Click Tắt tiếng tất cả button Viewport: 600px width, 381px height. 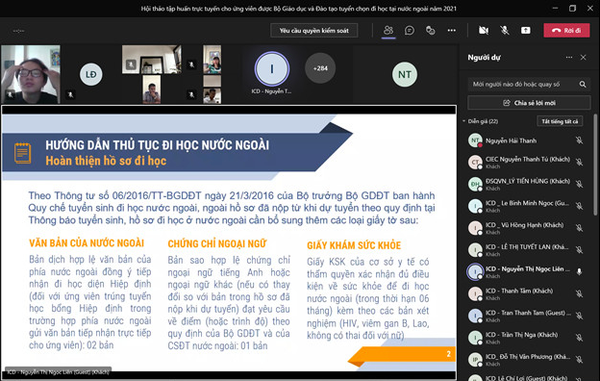560,121
